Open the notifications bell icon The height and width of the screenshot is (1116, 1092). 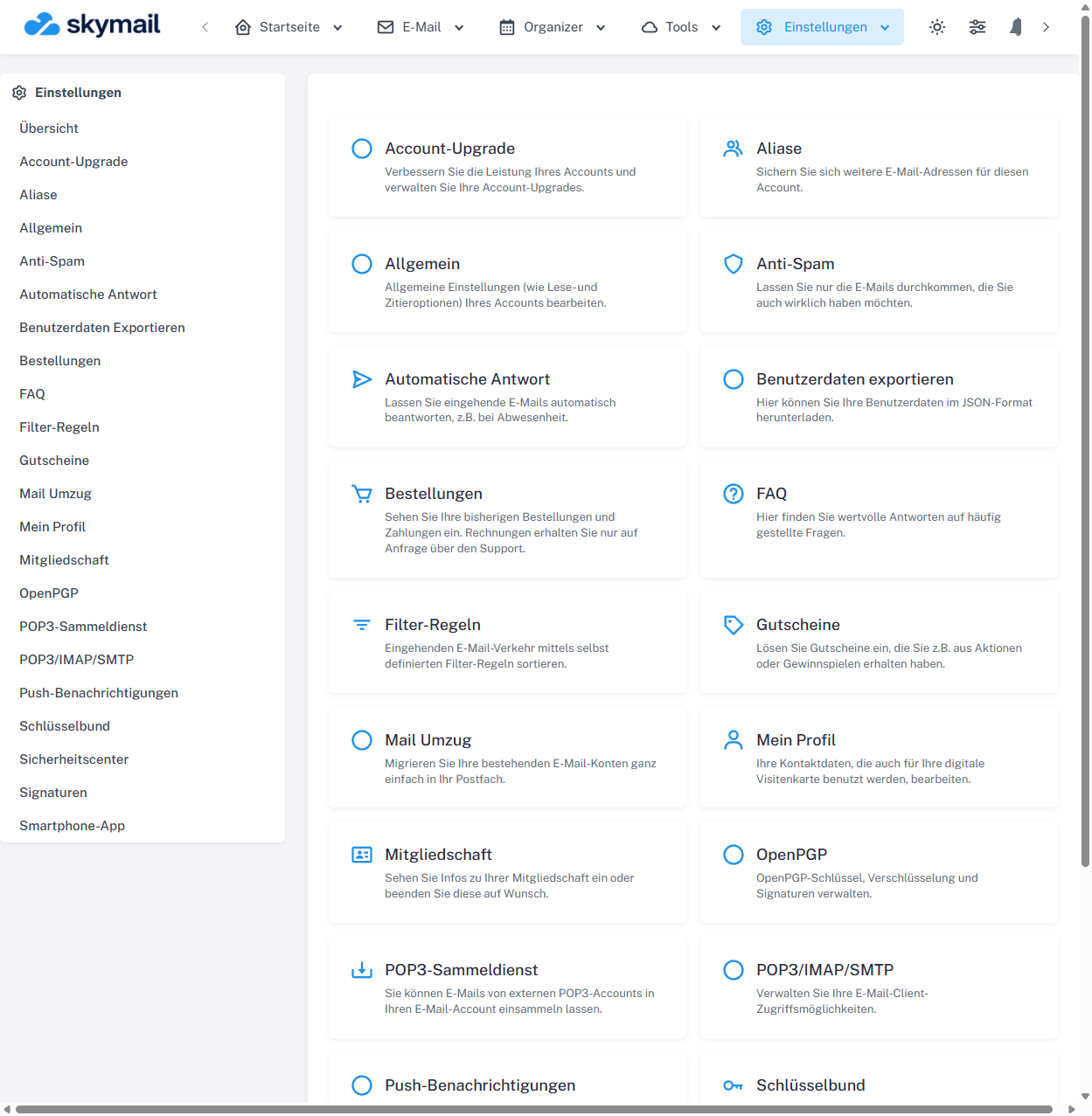(x=1016, y=27)
